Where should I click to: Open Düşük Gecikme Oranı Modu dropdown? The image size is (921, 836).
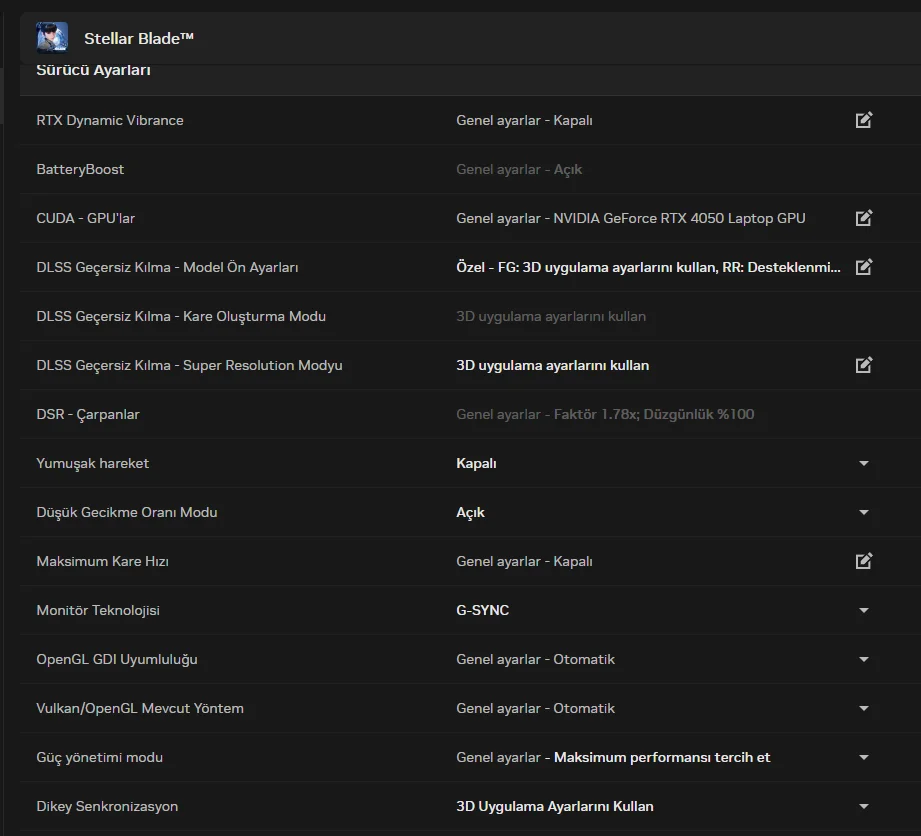point(864,513)
